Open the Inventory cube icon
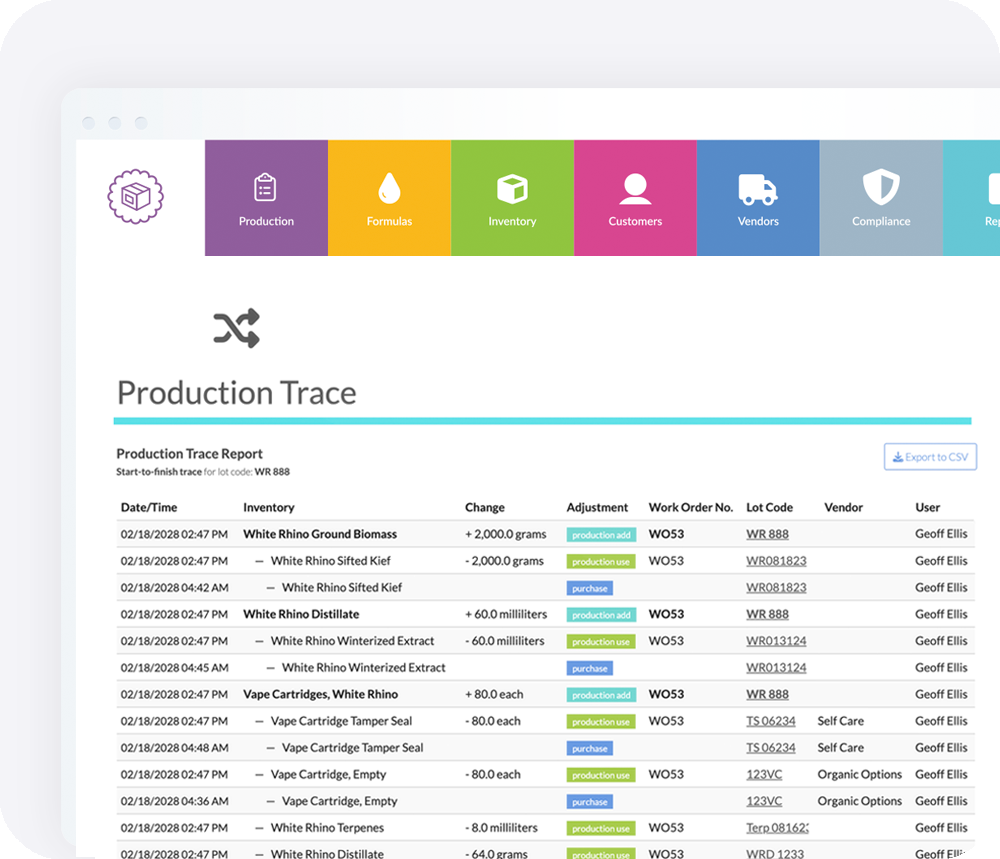The width and height of the screenshot is (1000, 859). [512, 189]
